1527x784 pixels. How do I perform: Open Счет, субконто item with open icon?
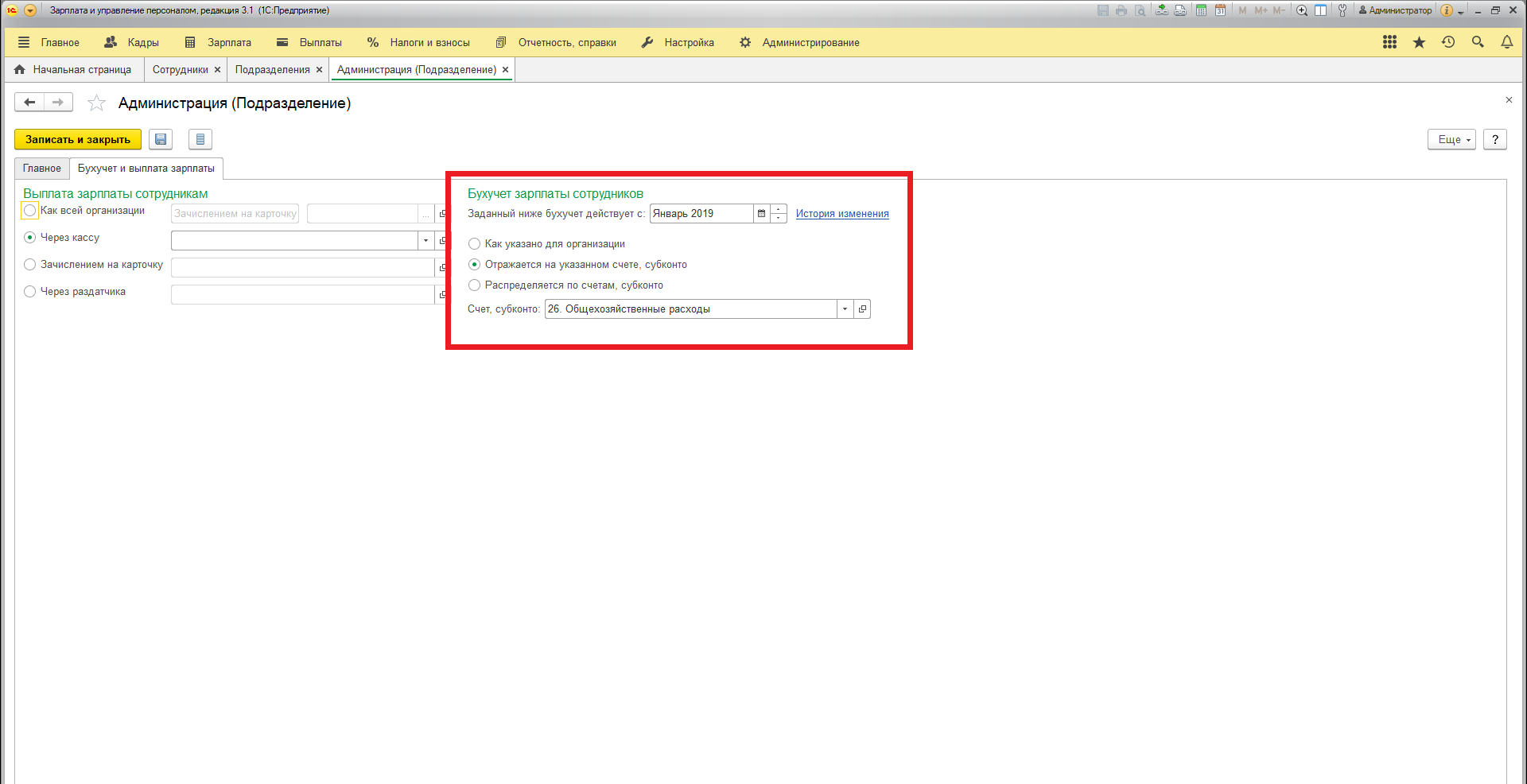[x=862, y=309]
